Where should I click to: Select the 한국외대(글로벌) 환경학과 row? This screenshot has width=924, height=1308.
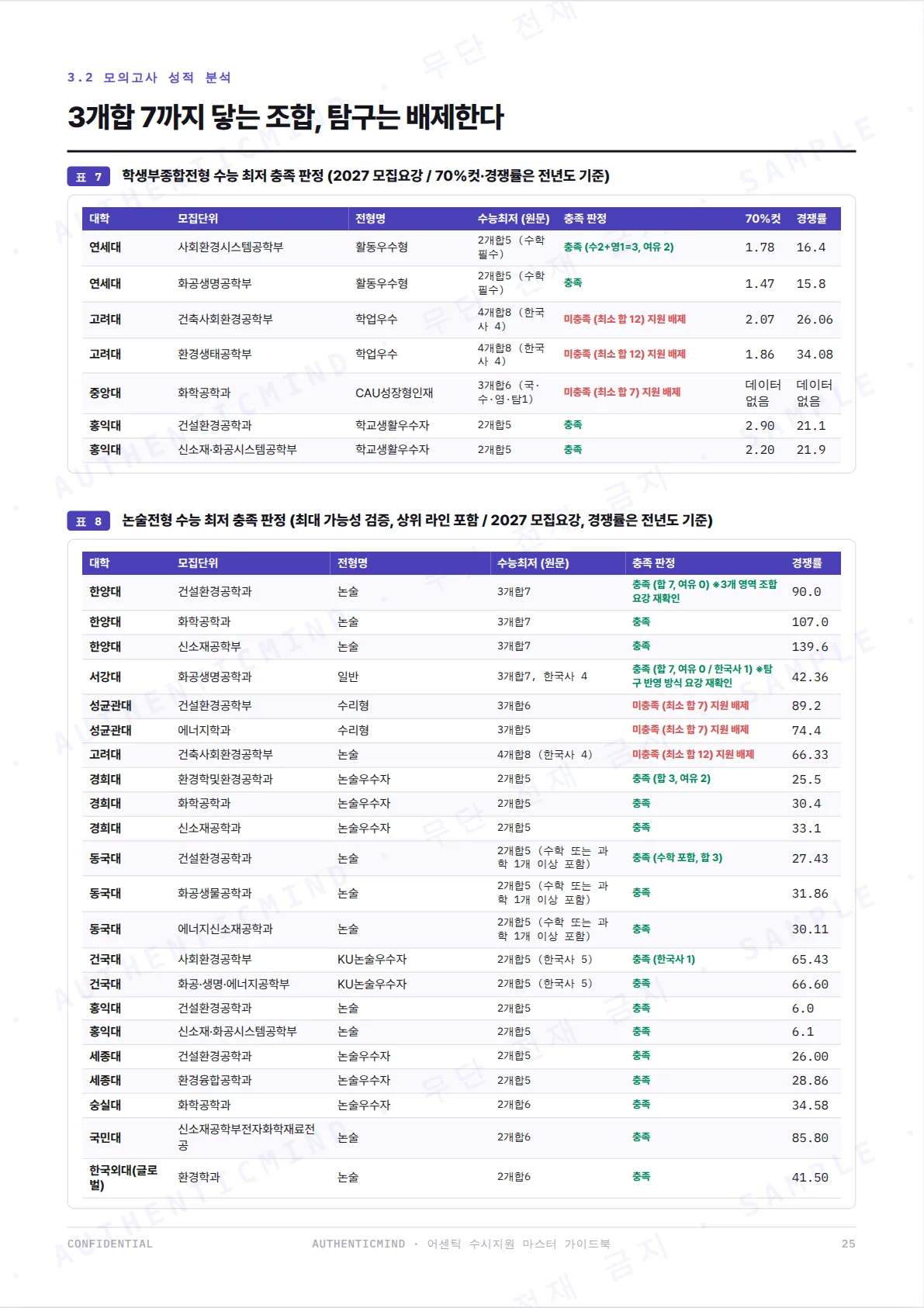coord(462,1178)
